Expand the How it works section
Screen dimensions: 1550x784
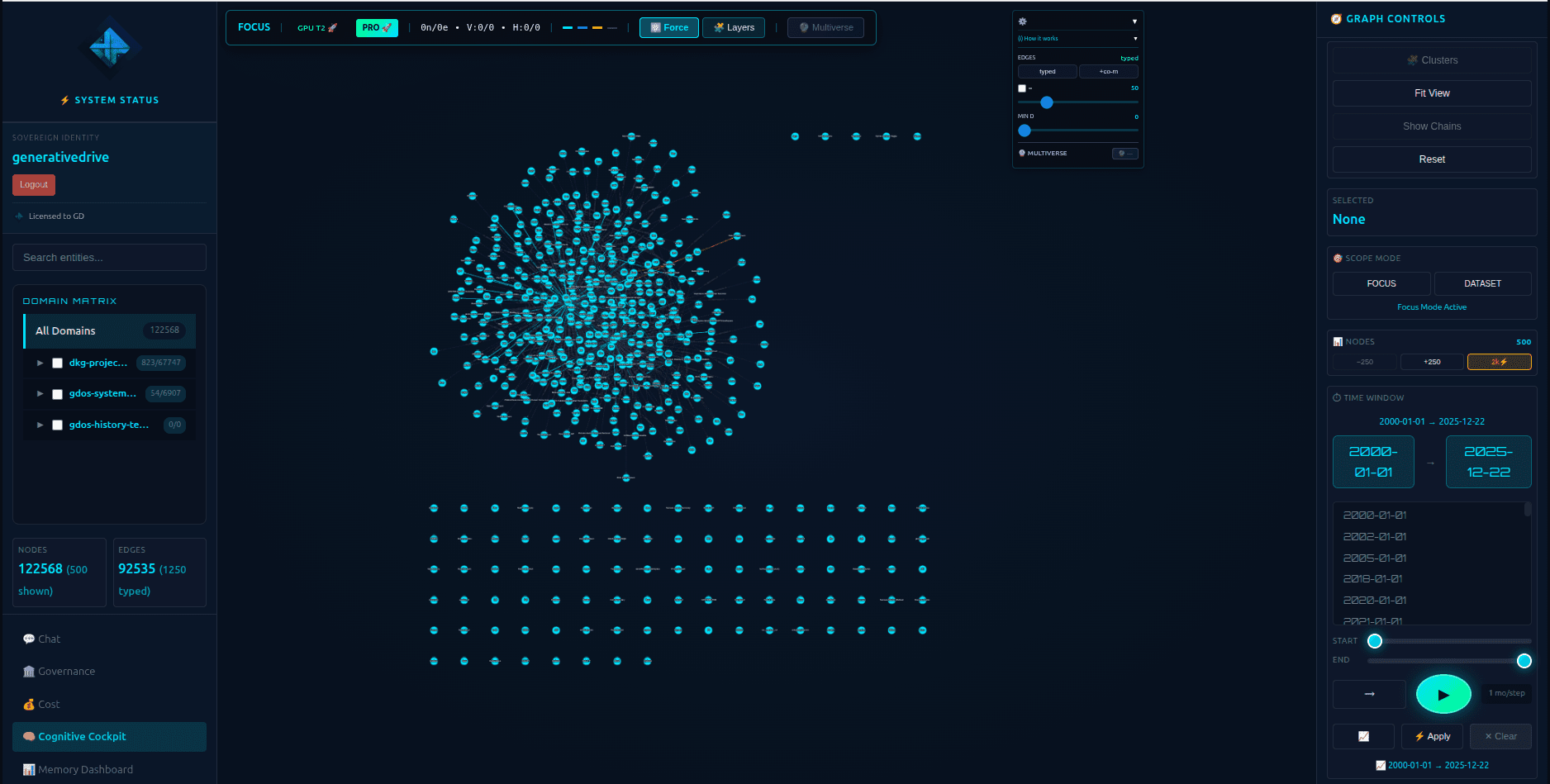pyautogui.click(x=1077, y=38)
